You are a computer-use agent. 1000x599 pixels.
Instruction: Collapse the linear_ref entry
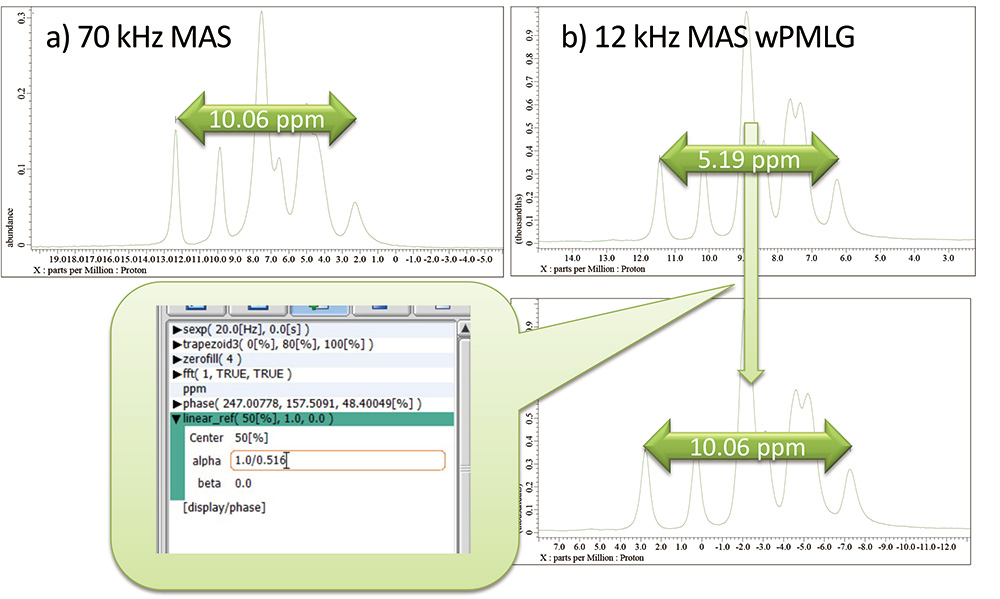(177, 419)
